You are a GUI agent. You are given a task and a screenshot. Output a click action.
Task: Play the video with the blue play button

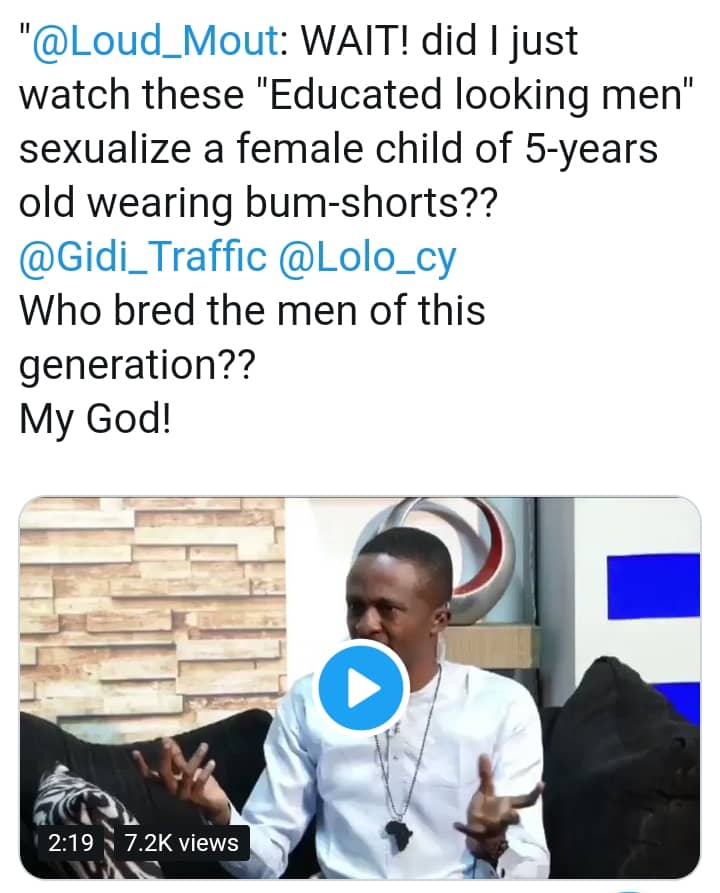point(361,688)
